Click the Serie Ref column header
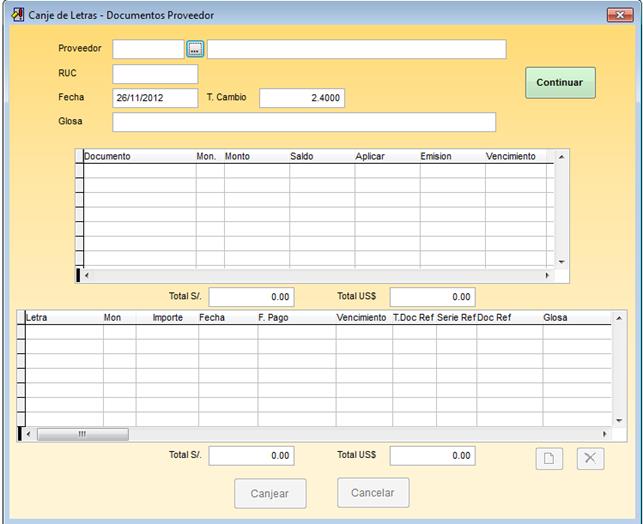643x524 pixels. (456, 317)
